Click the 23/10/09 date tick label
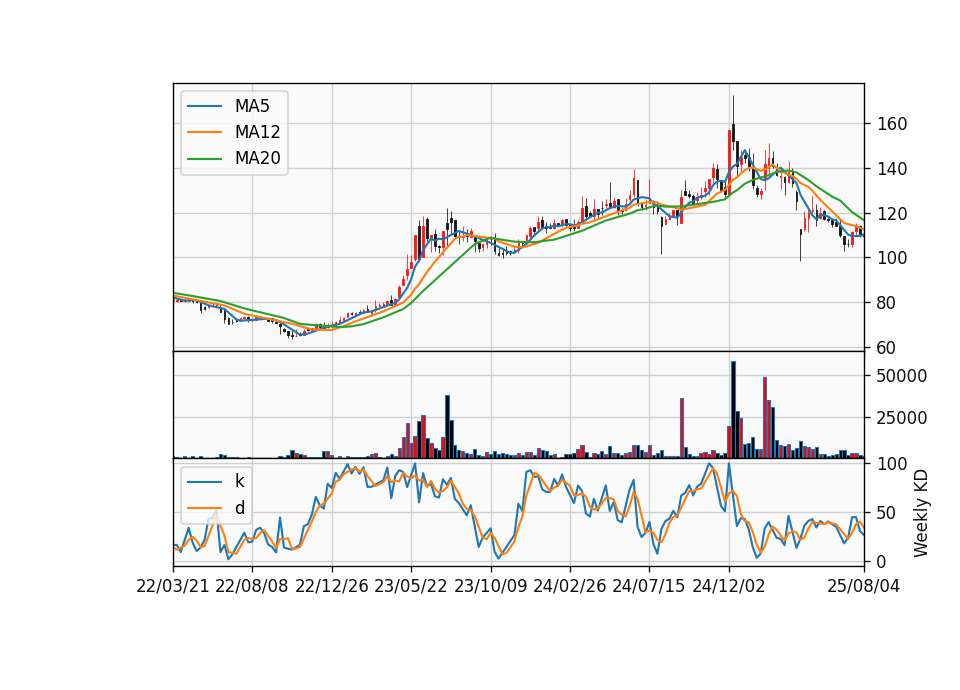 pyautogui.click(x=490, y=586)
